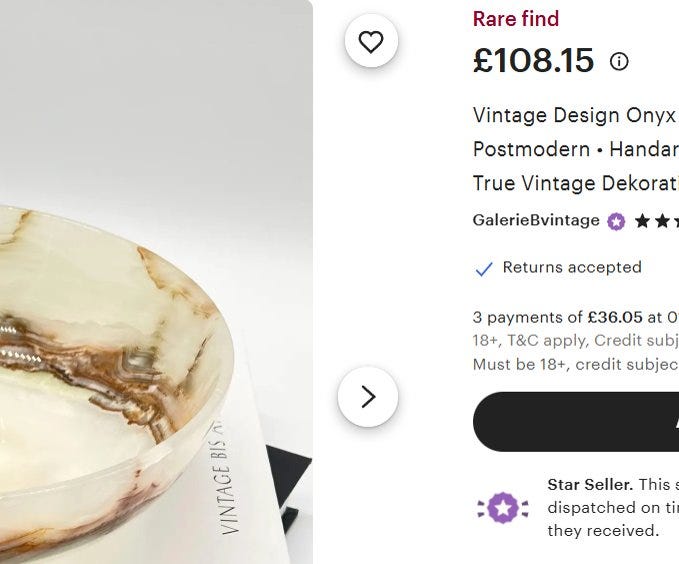Image resolution: width=679 pixels, height=564 pixels.
Task: Click the star rating next to shop name
Action: pos(656,221)
